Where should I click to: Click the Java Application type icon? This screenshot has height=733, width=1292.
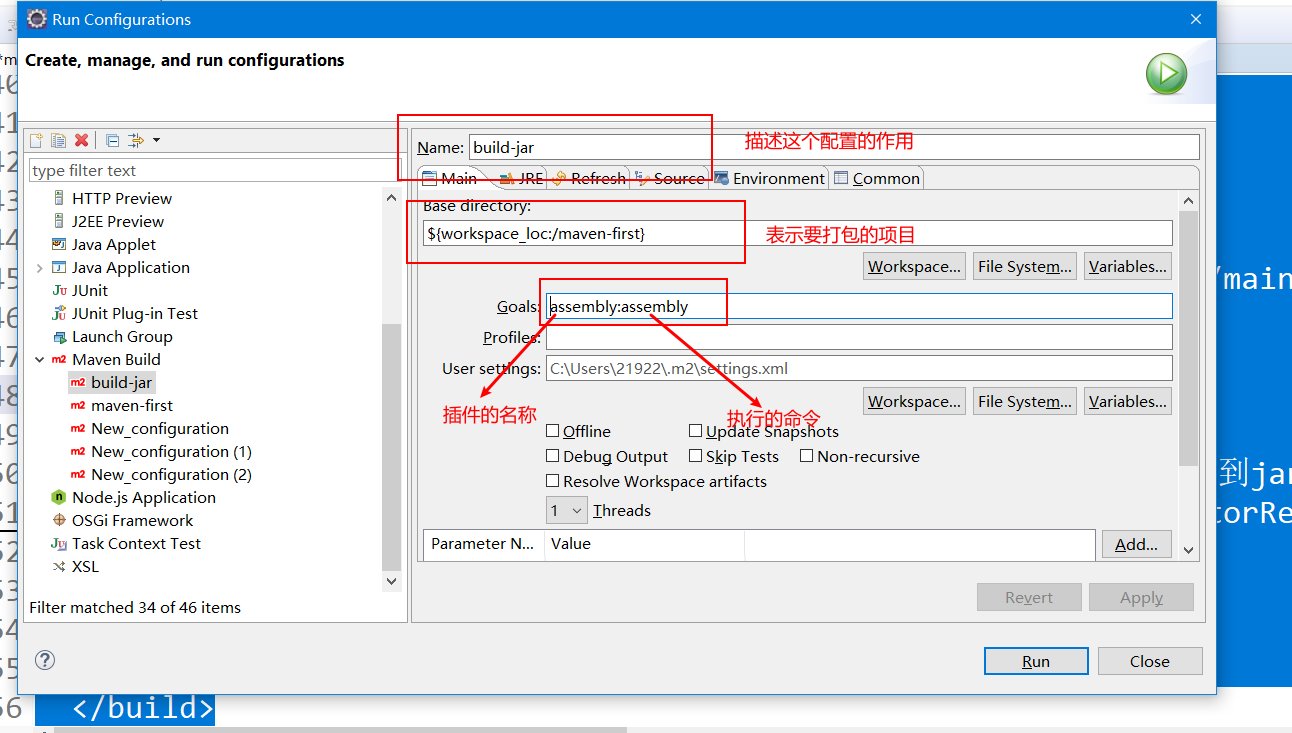[x=60, y=267]
